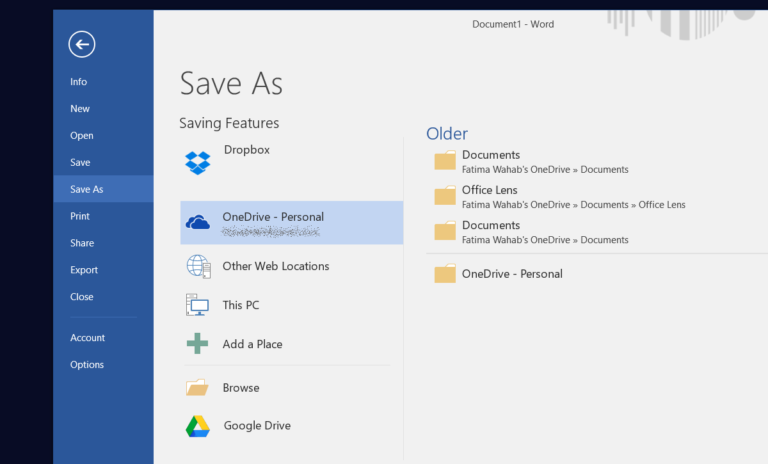The image size is (768, 464).
Task: Click Add a Place label
Action: (252, 344)
